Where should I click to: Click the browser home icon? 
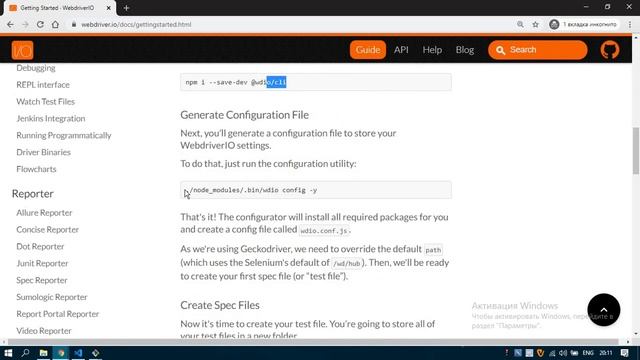tap(55, 24)
